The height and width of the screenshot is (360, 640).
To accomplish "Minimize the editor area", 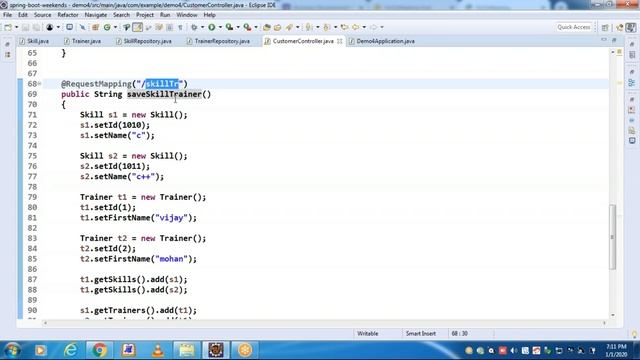I will (604, 40).
